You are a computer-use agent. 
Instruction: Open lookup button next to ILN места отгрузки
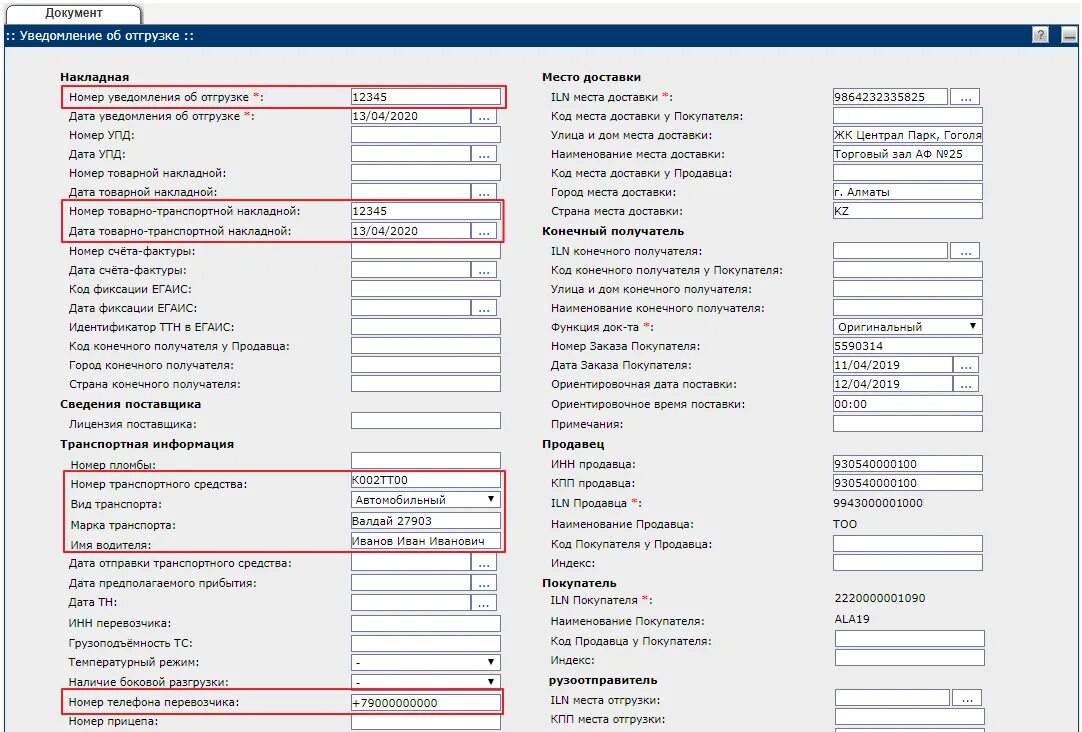967,698
